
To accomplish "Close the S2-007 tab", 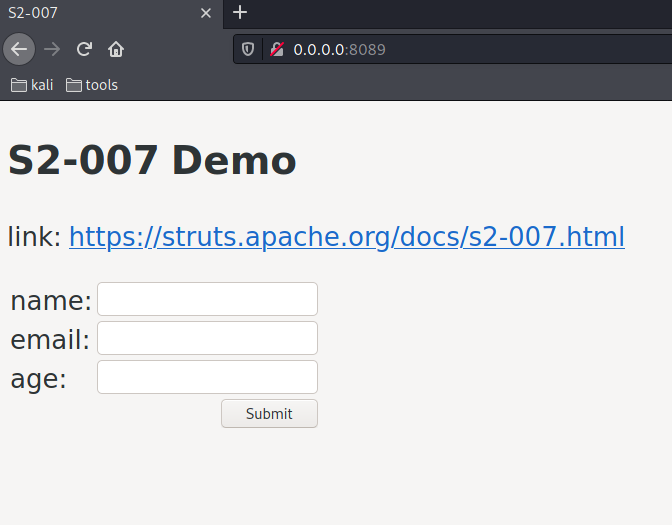I will 206,13.
